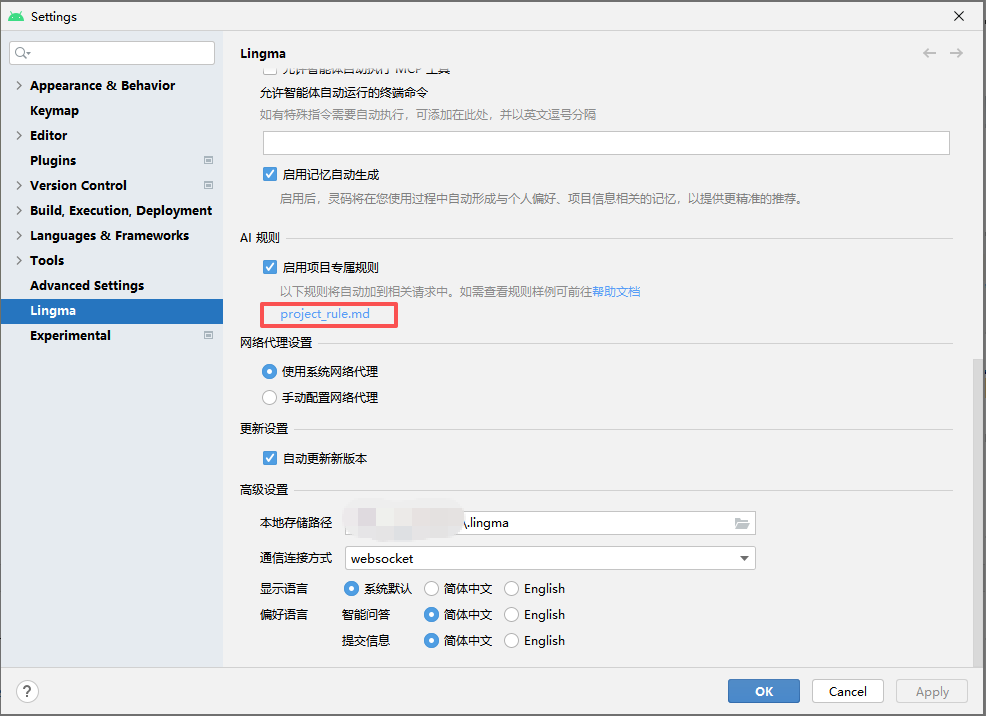Select English for 智能问答 language
986x716 pixels.
[511, 614]
